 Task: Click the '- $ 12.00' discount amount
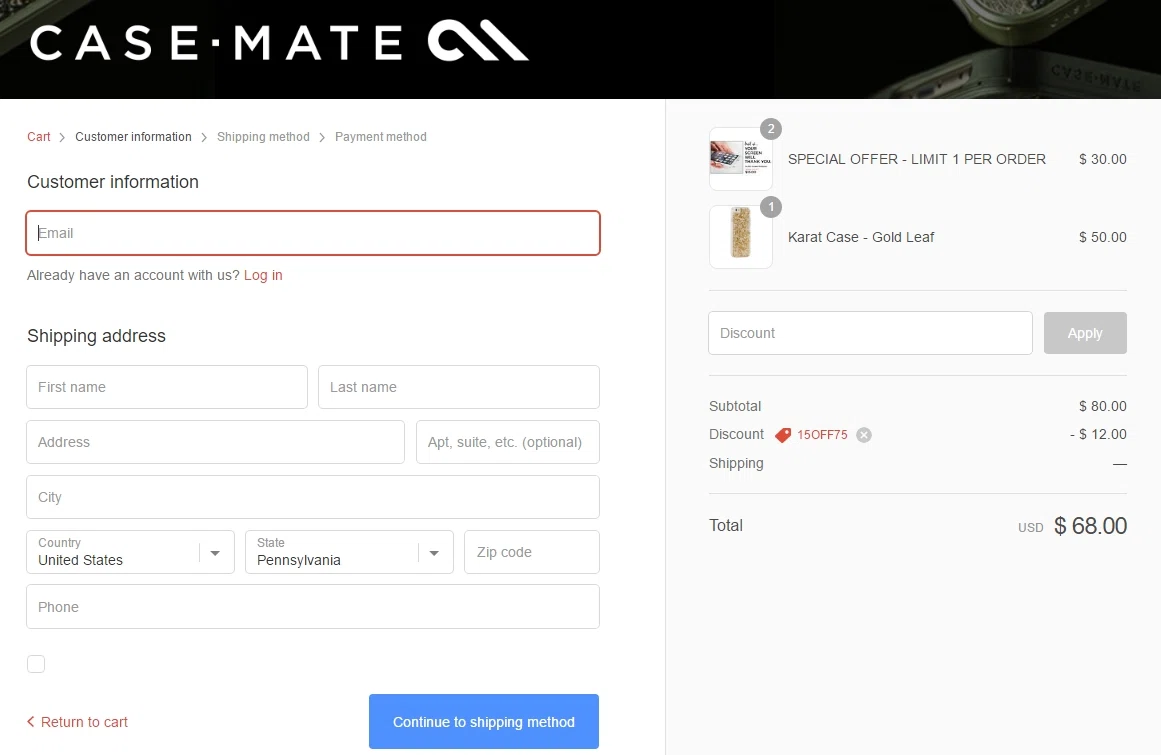1098,434
